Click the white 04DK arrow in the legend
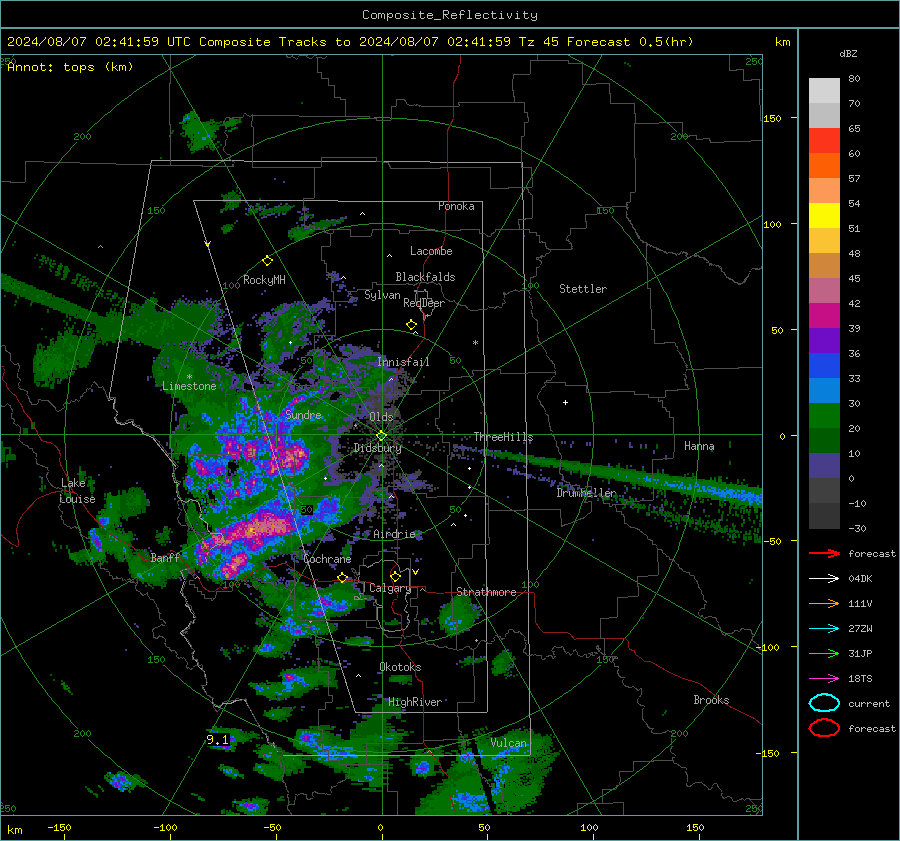This screenshot has height=841, width=900. click(x=824, y=579)
